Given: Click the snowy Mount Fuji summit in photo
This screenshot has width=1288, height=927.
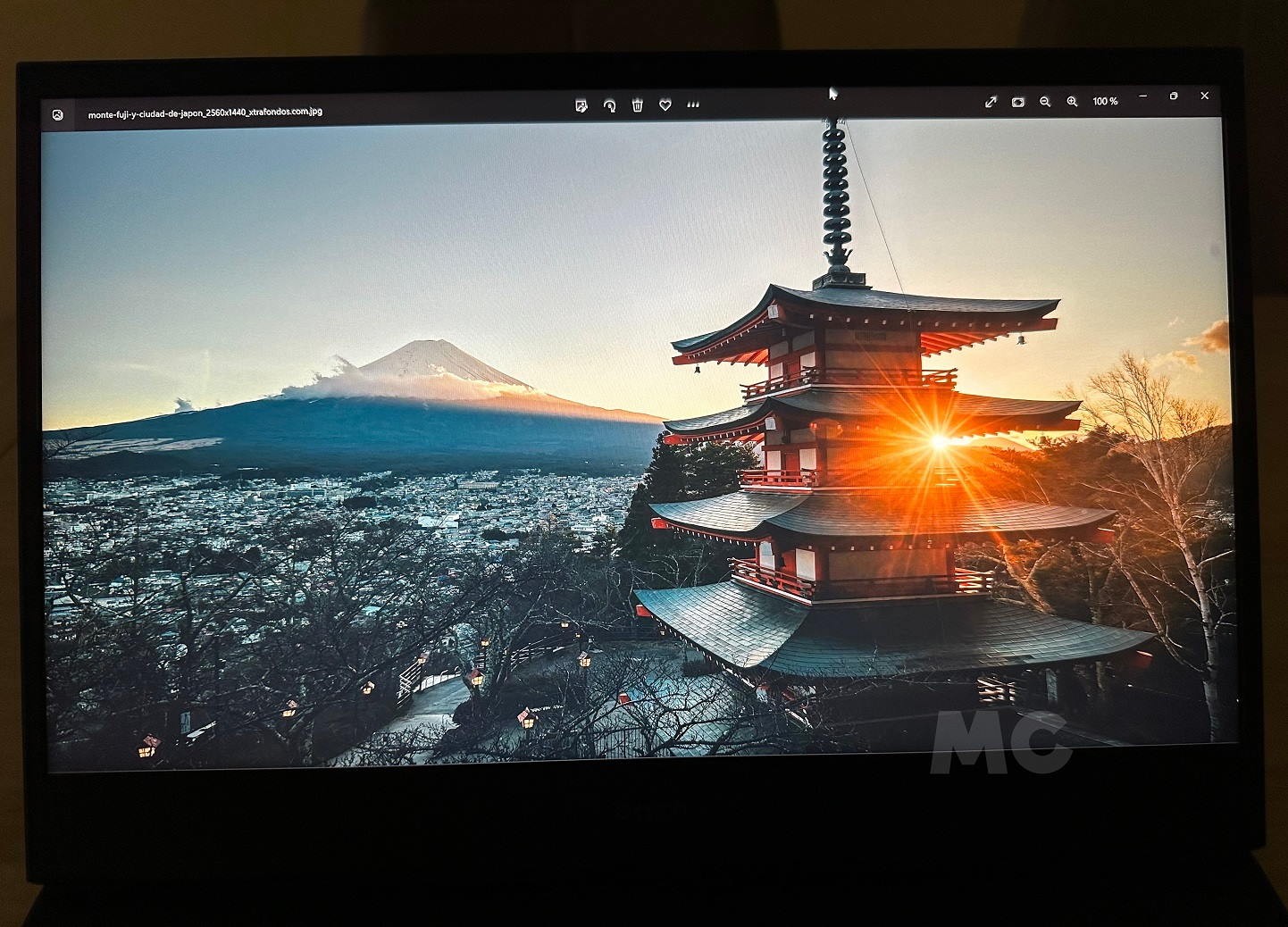Looking at the screenshot, I should point(437,351).
